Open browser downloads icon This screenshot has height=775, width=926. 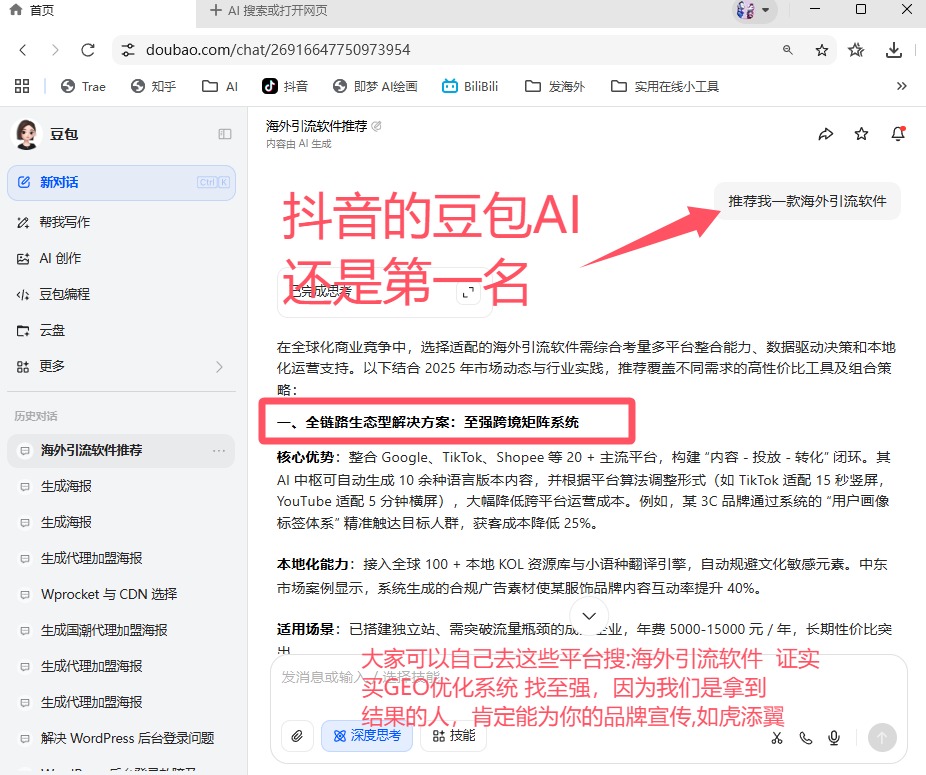point(894,50)
